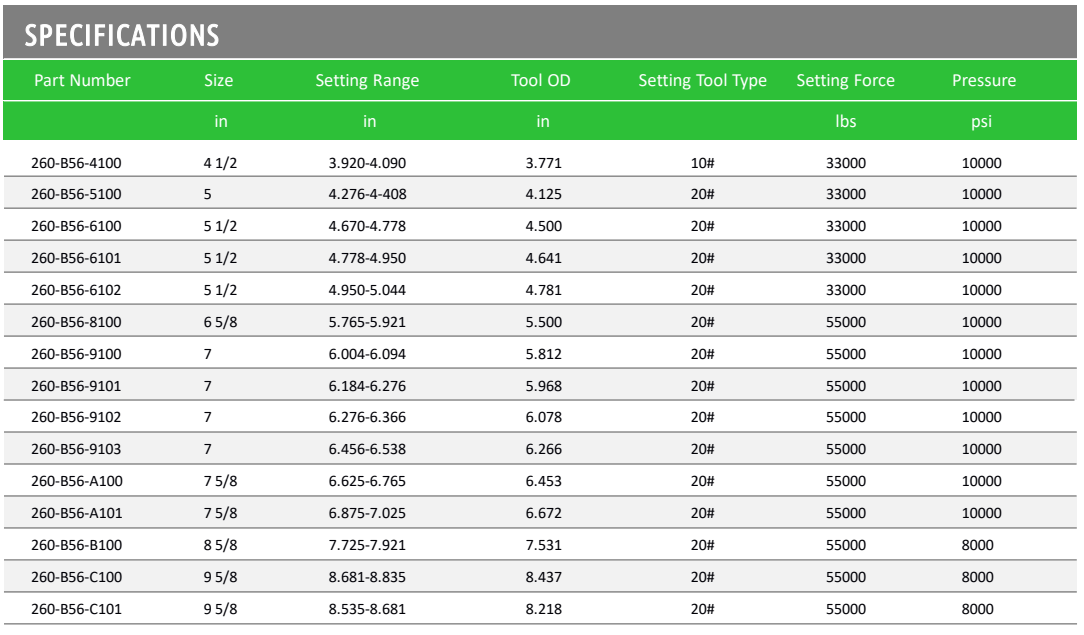
Task: Click the Pressure column header
Action: (984, 80)
